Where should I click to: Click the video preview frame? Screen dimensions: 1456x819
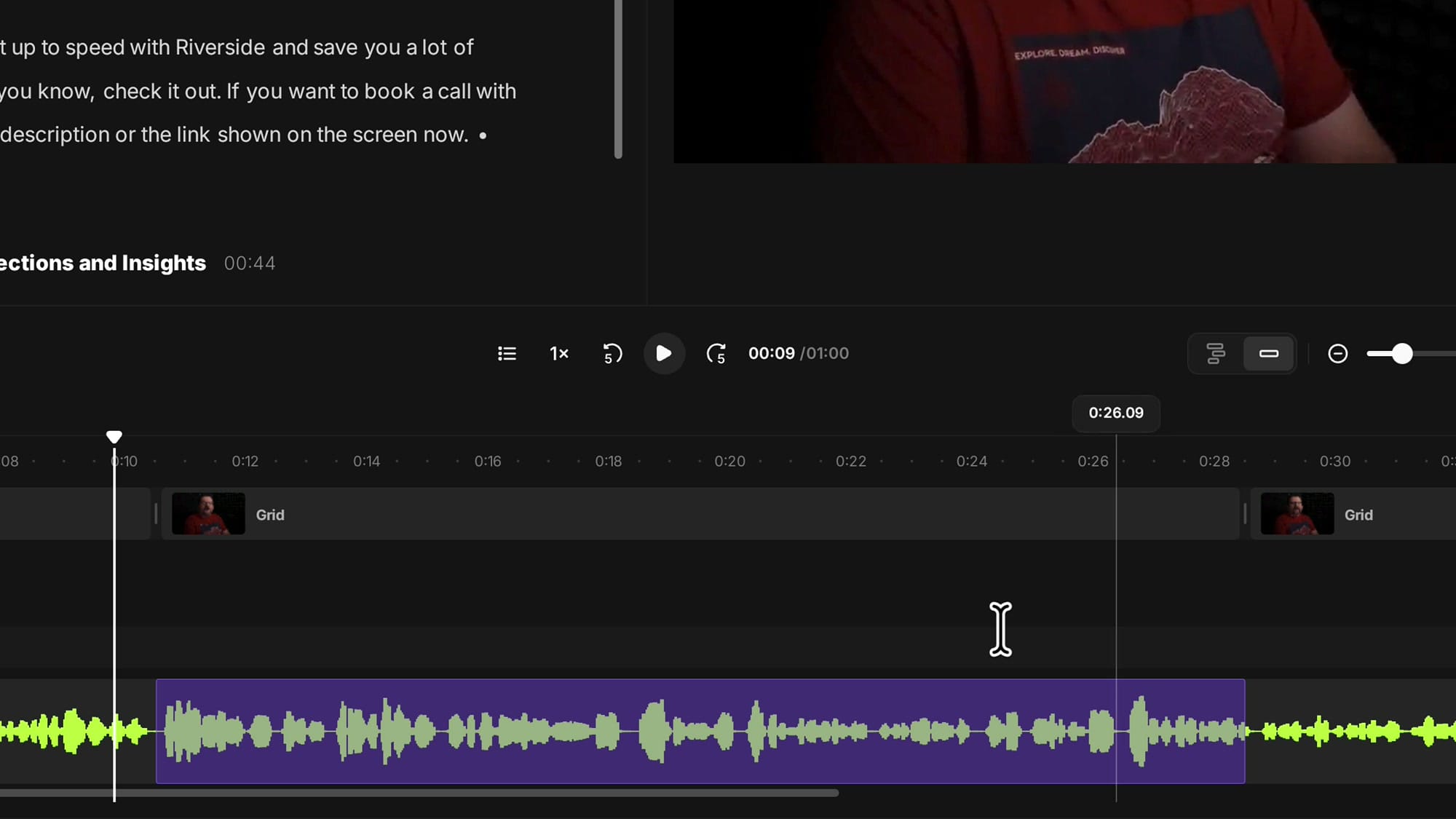(x=1064, y=81)
